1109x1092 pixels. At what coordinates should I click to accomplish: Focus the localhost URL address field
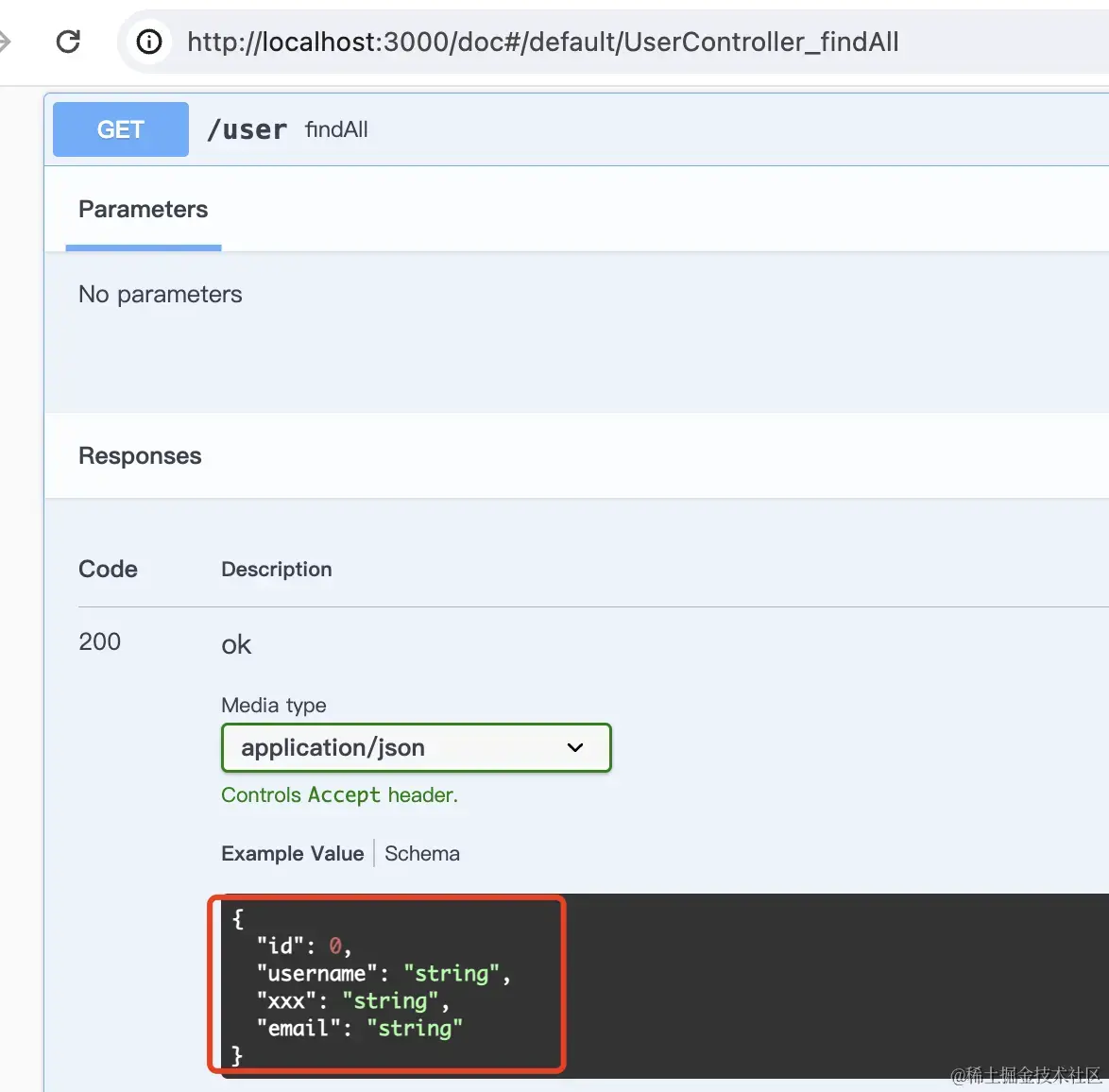[542, 42]
